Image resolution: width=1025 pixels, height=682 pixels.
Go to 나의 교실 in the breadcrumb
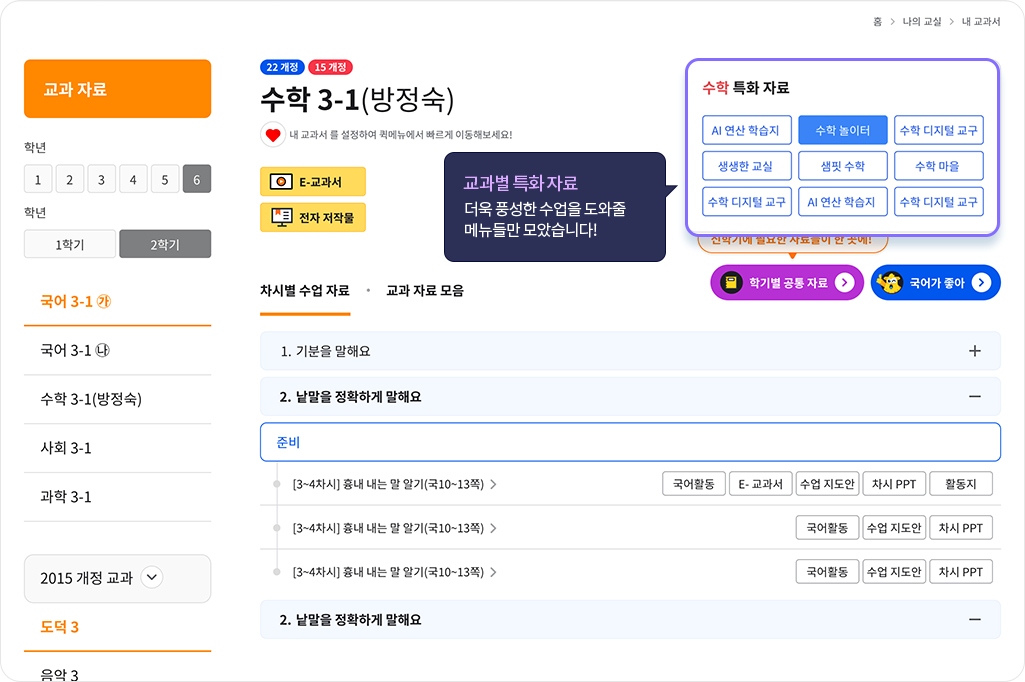922,22
